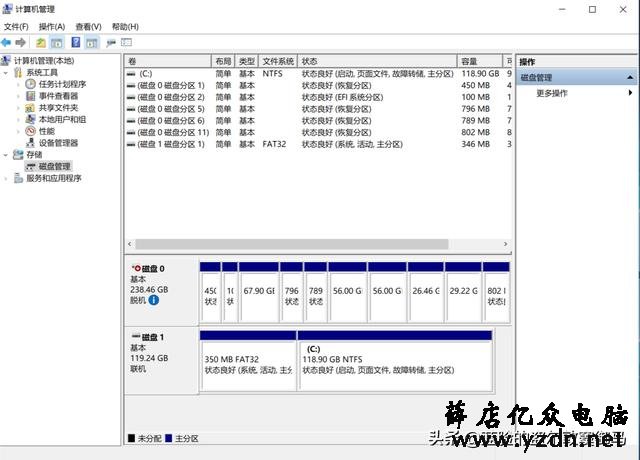Click the Disk Management tree icon
640x460 pixels.
coord(31,167)
